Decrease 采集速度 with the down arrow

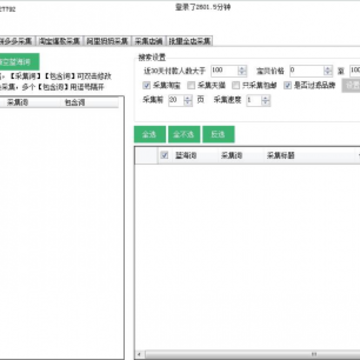pyautogui.click(x=266, y=103)
